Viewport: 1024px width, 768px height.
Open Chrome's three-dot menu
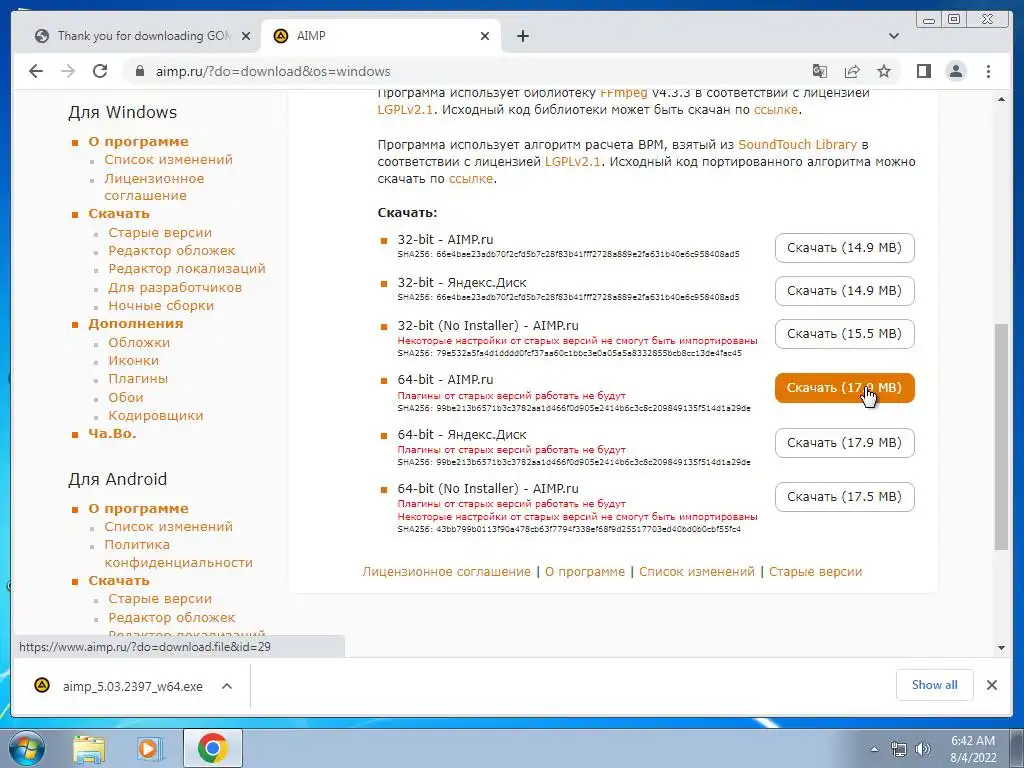coord(988,71)
